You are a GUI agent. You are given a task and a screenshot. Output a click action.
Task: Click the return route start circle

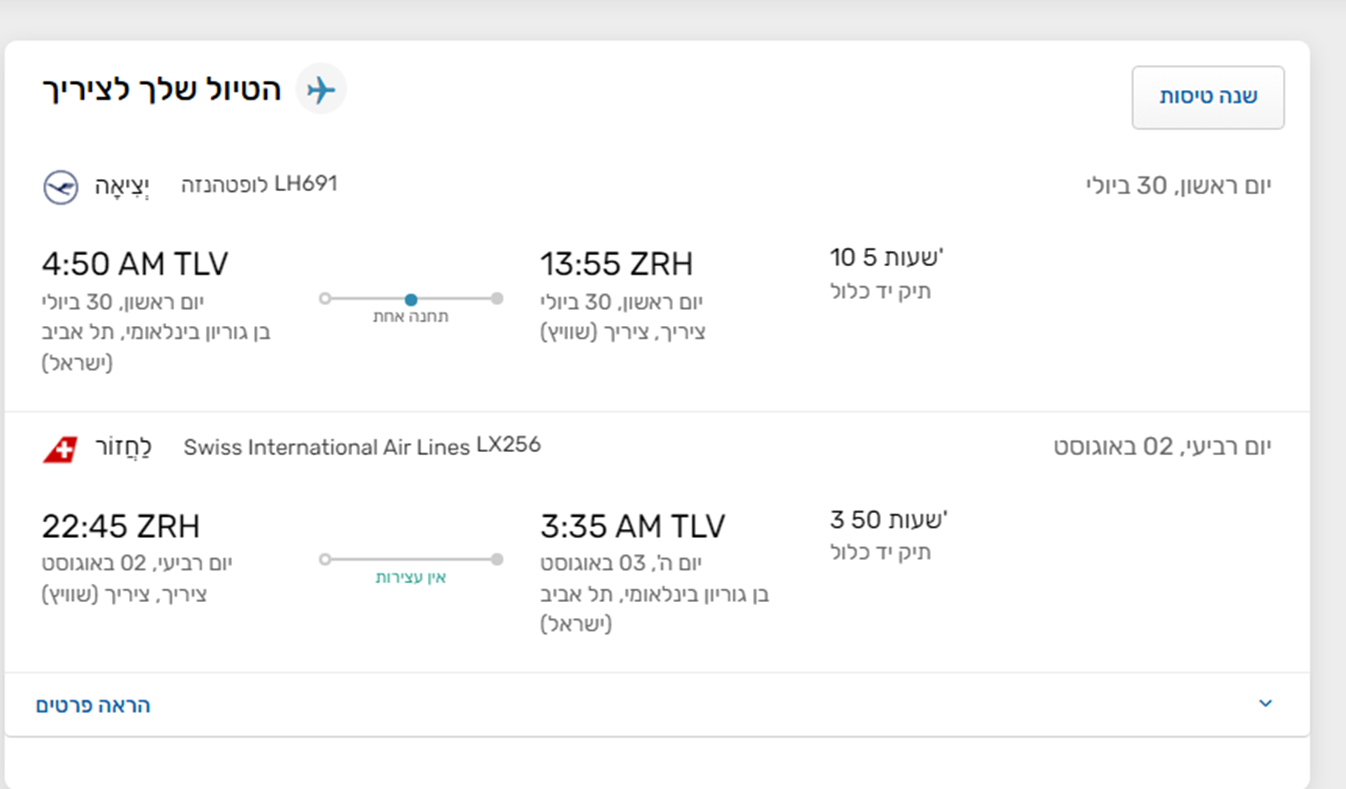(x=325, y=560)
